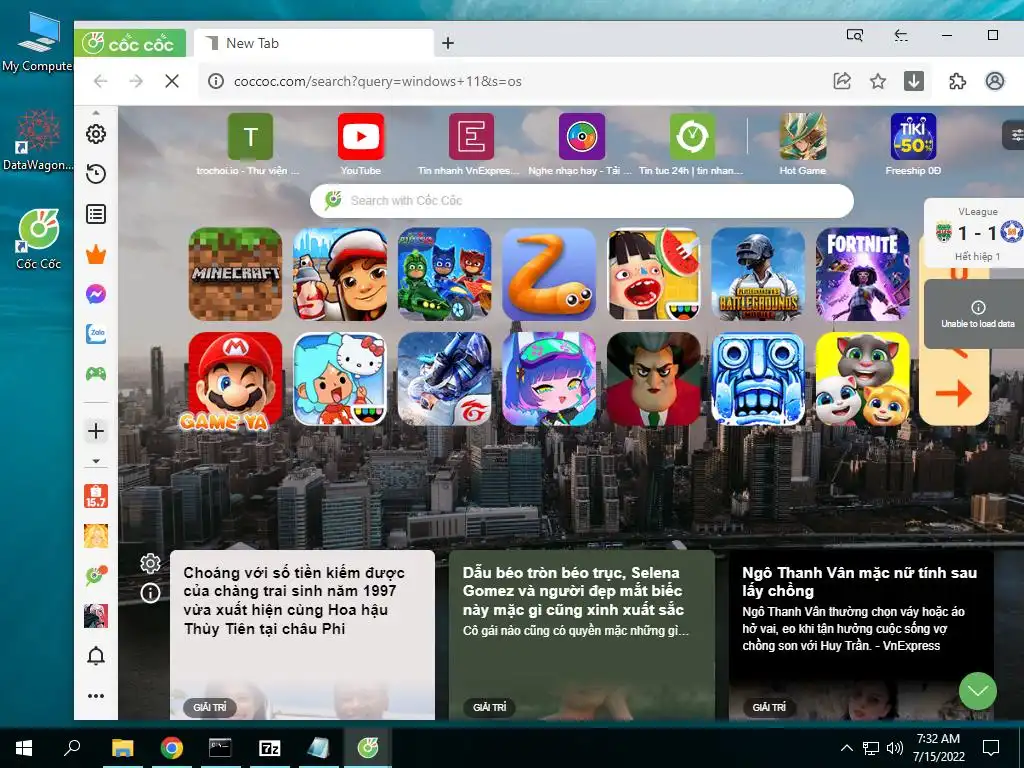Open the Nghe nhạc hay shortcut
Image resolution: width=1024 pixels, height=768 pixels.
pyautogui.click(x=581, y=144)
